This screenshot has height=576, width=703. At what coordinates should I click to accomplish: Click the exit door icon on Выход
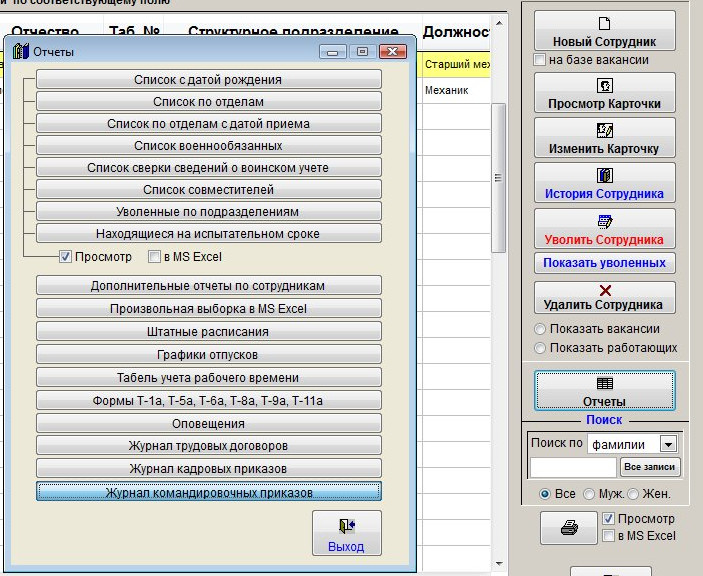[x=347, y=525]
